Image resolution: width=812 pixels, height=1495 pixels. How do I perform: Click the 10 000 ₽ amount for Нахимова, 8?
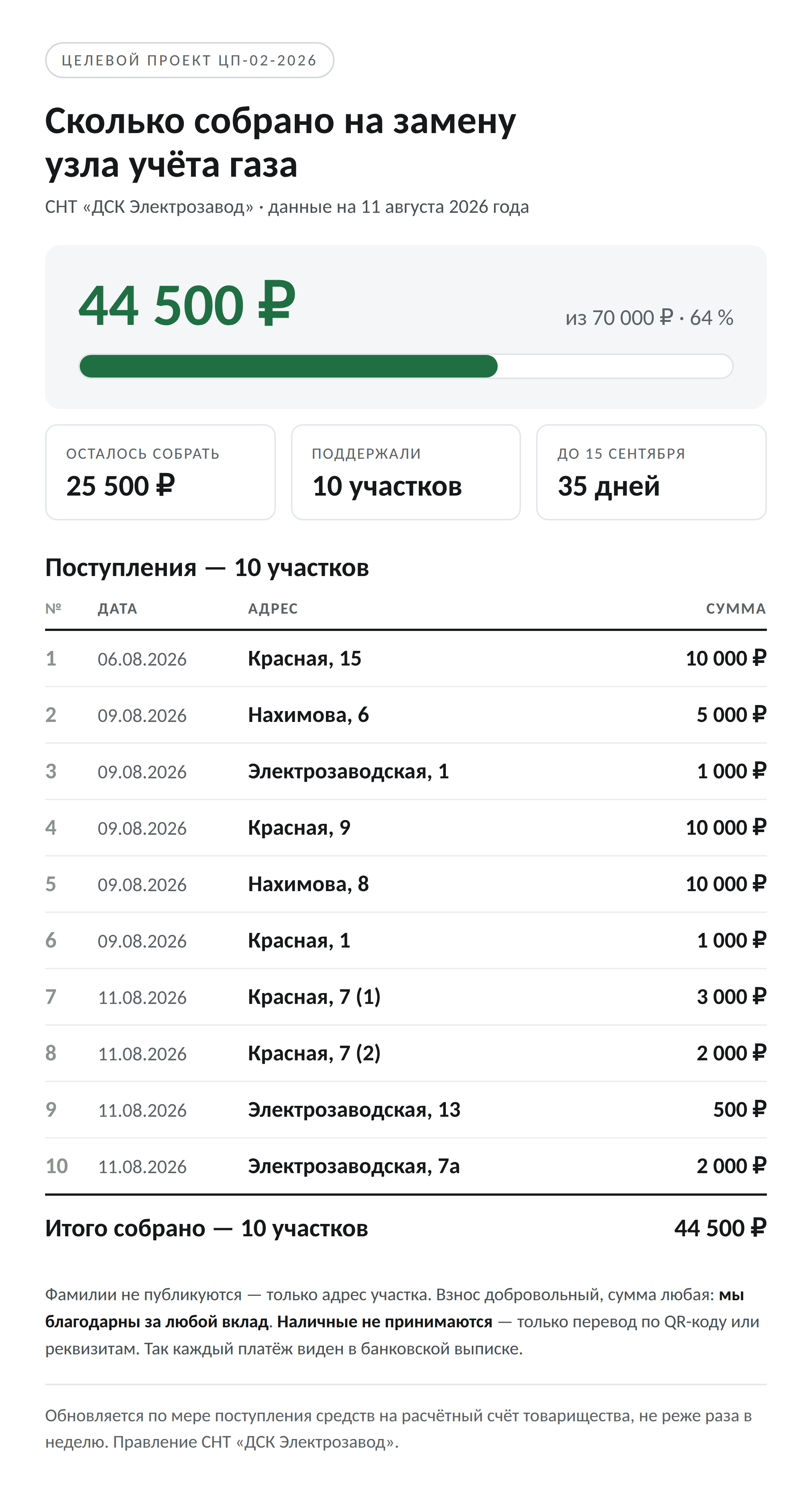726,884
